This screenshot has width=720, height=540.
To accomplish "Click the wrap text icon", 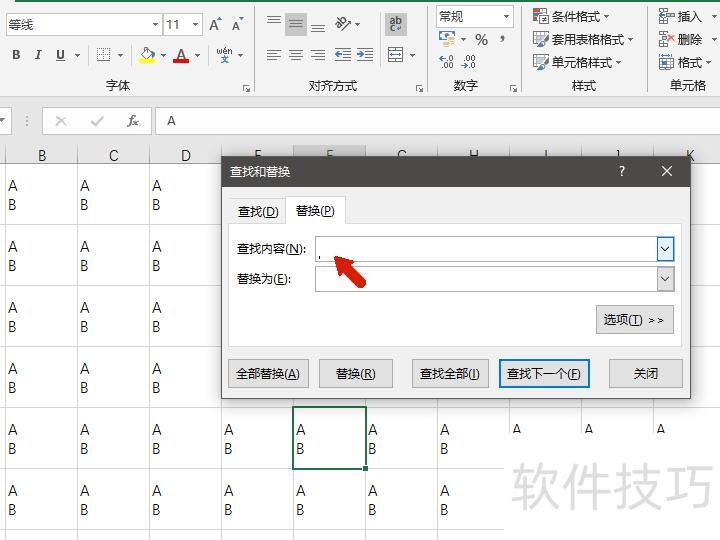I will coord(396,24).
